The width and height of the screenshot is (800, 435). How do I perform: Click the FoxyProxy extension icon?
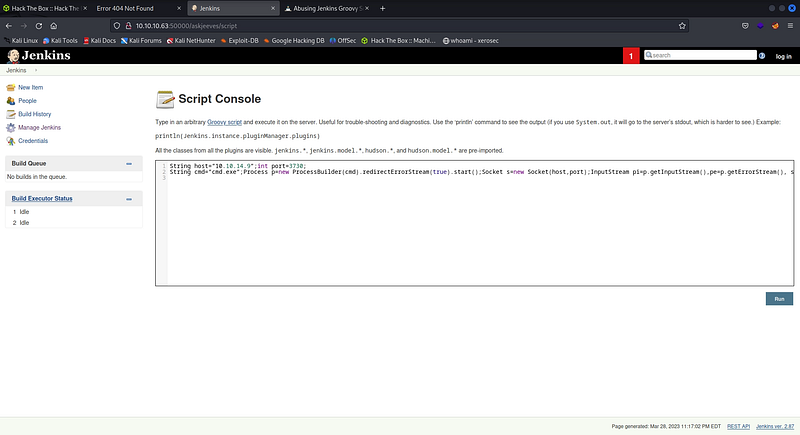tap(775, 25)
